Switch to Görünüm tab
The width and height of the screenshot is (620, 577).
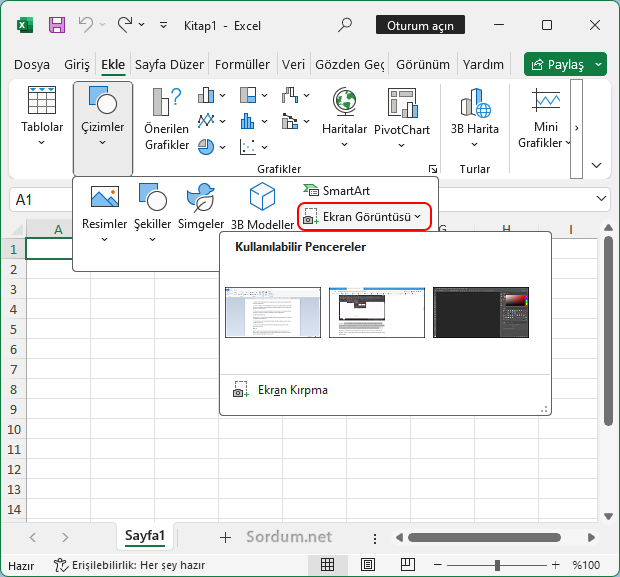tap(423, 64)
